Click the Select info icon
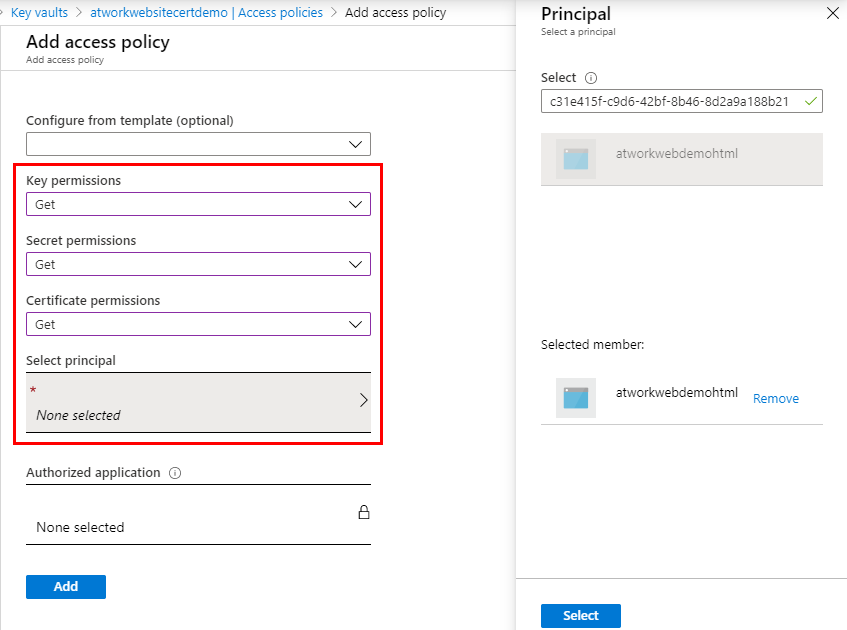 click(591, 78)
